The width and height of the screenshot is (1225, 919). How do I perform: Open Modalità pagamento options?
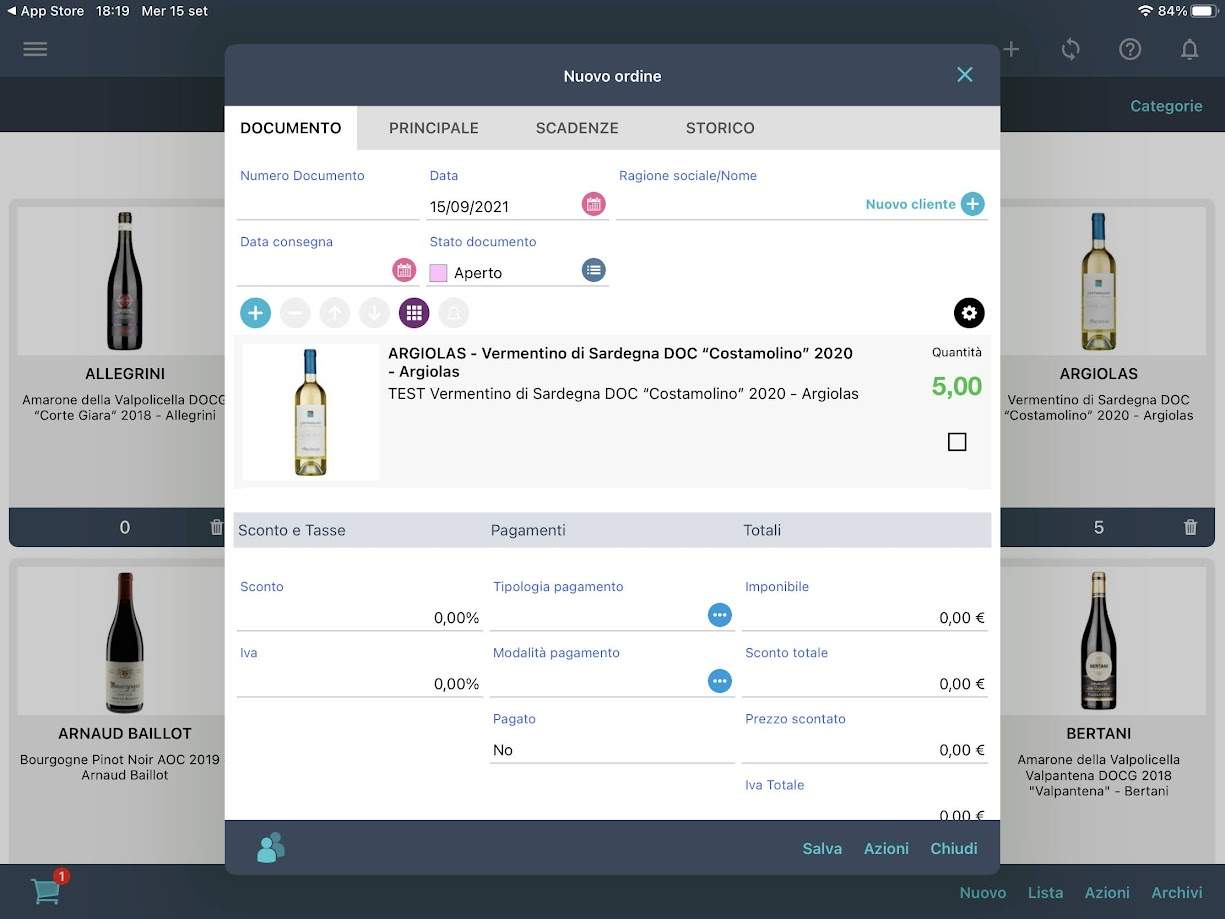click(719, 681)
